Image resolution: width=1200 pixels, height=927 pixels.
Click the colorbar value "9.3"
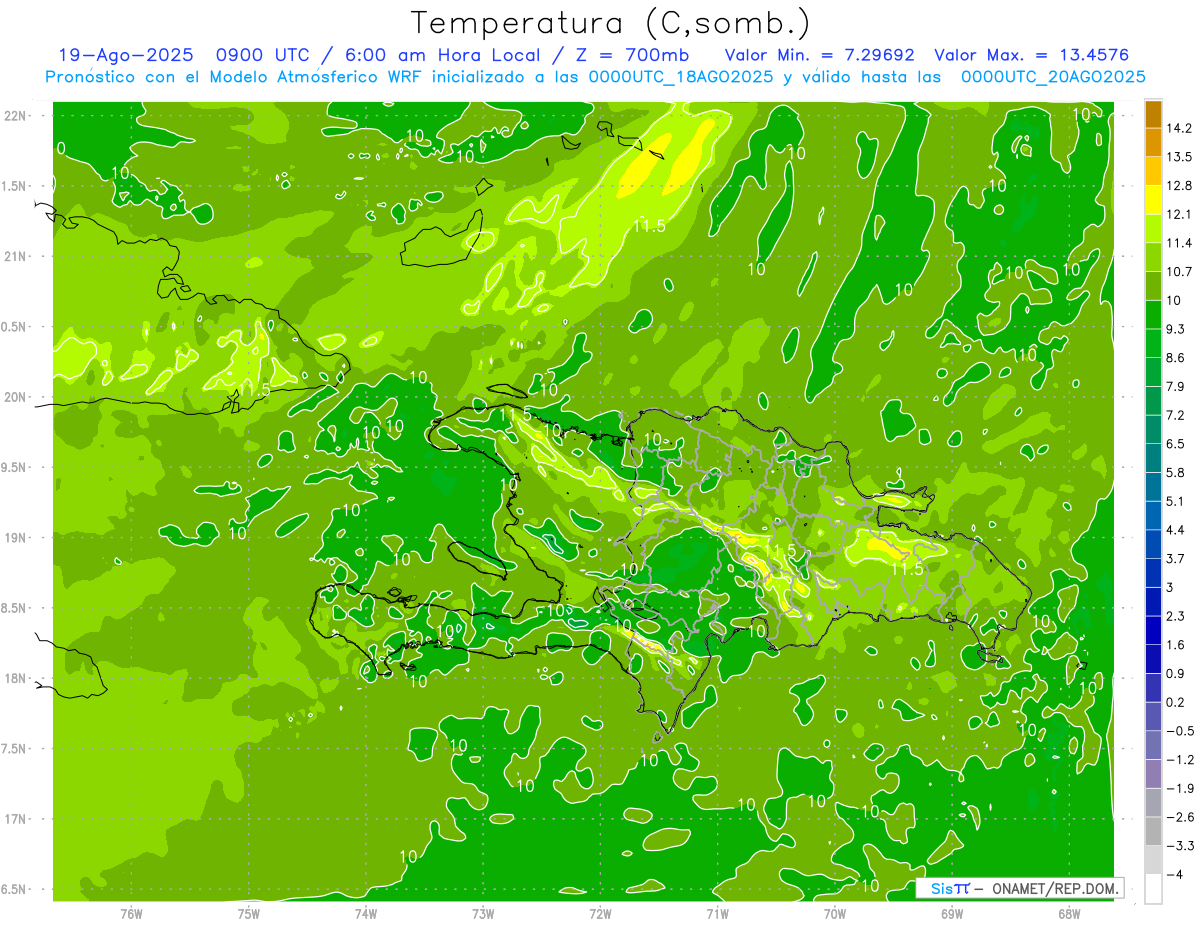(x=1177, y=329)
